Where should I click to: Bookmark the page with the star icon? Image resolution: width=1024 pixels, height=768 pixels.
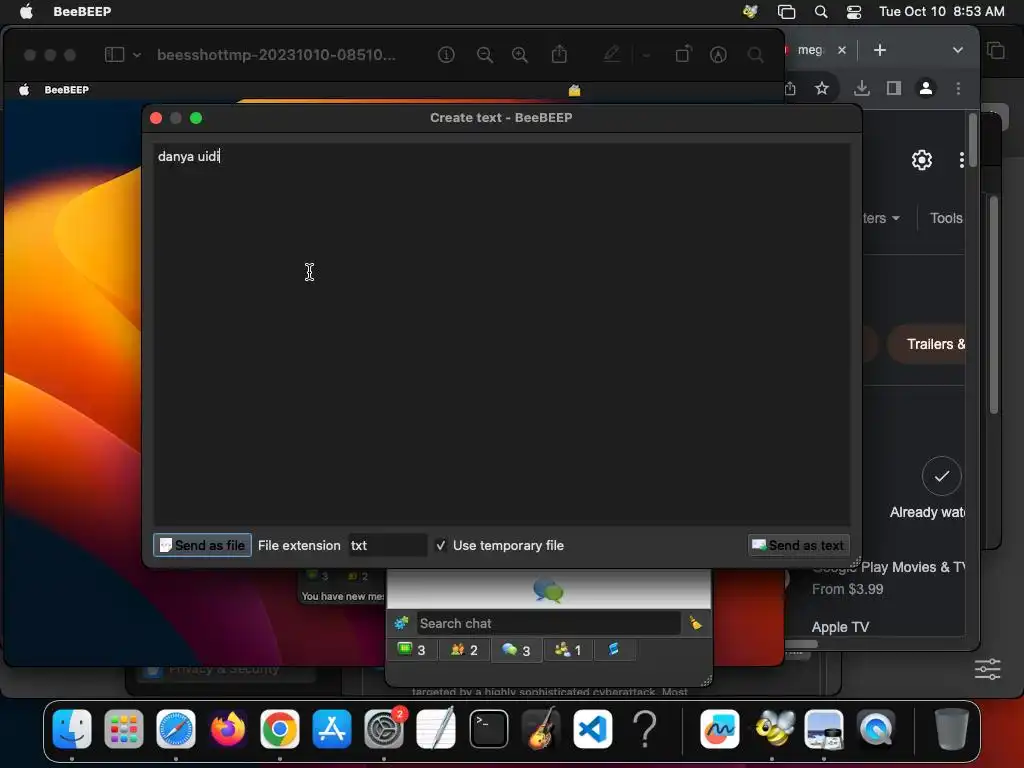point(822,88)
